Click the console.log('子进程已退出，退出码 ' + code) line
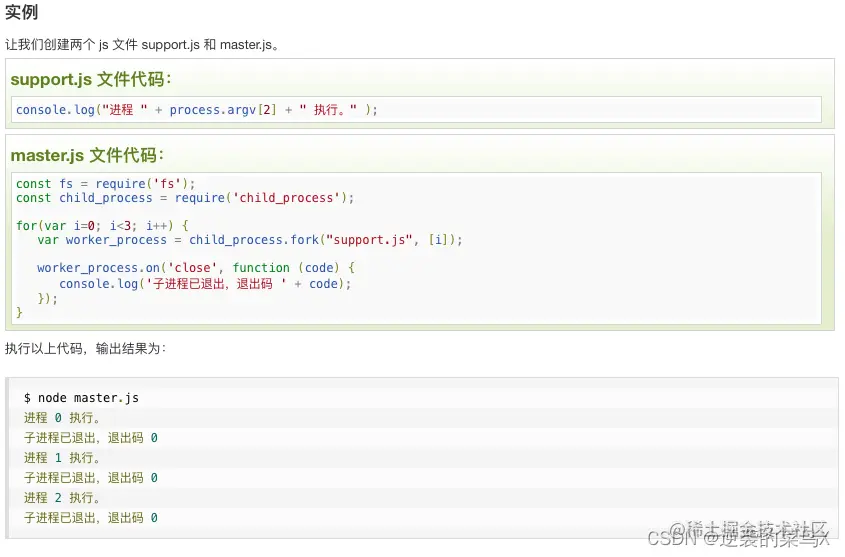 coord(205,284)
